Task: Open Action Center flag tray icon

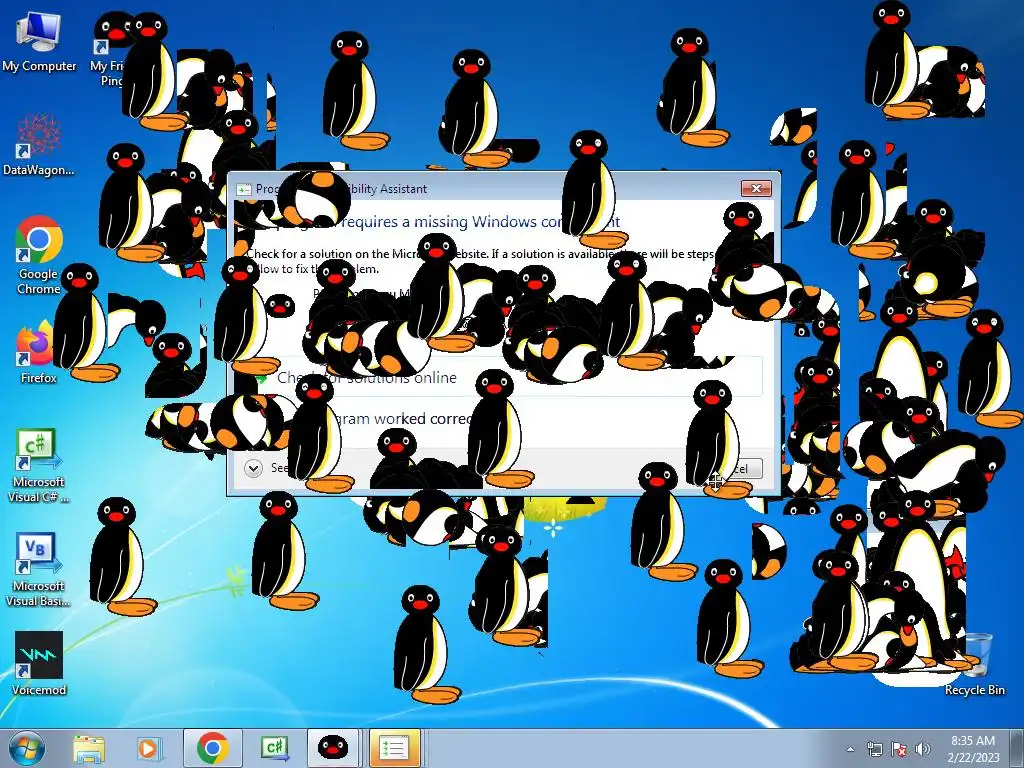Action: [899, 749]
